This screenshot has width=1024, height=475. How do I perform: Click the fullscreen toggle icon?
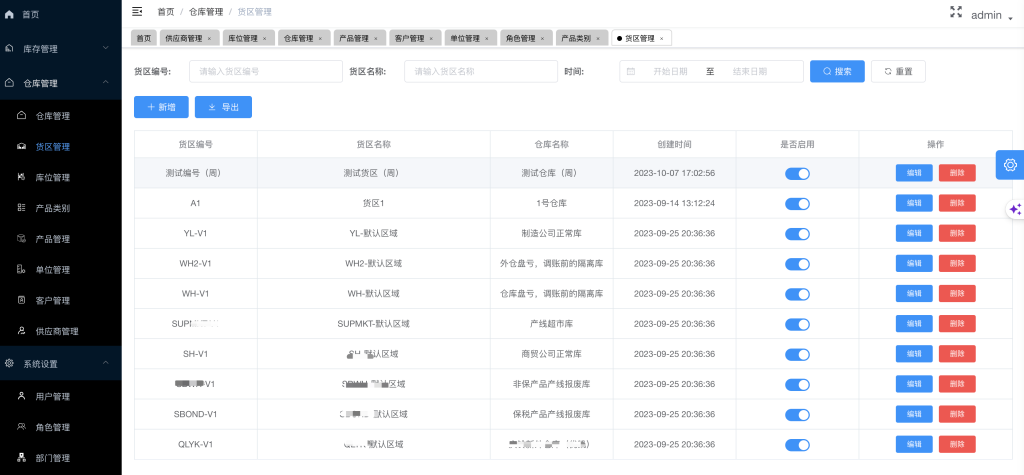(955, 12)
